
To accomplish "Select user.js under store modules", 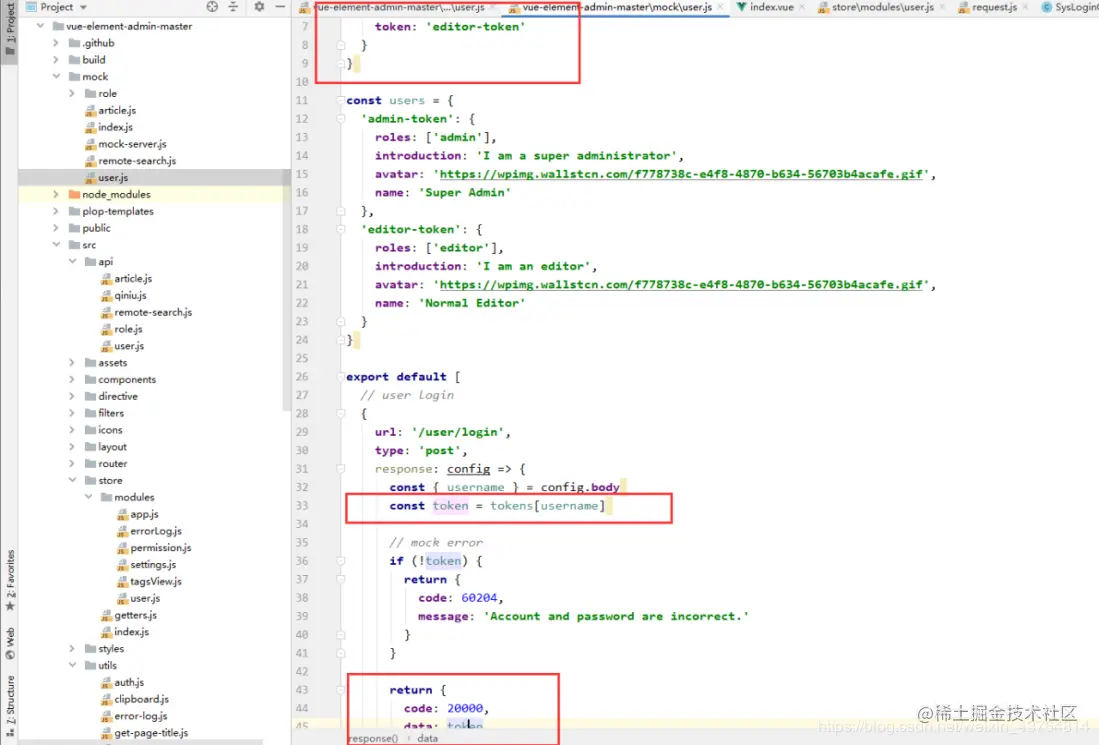I will click(145, 599).
